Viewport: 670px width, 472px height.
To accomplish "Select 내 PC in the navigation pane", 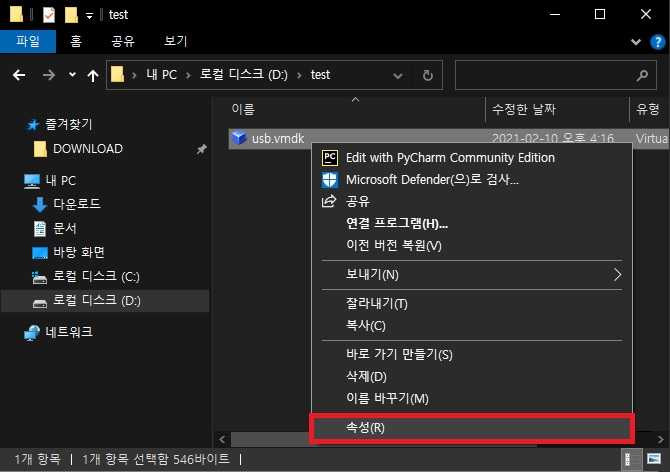I will coord(61,181).
